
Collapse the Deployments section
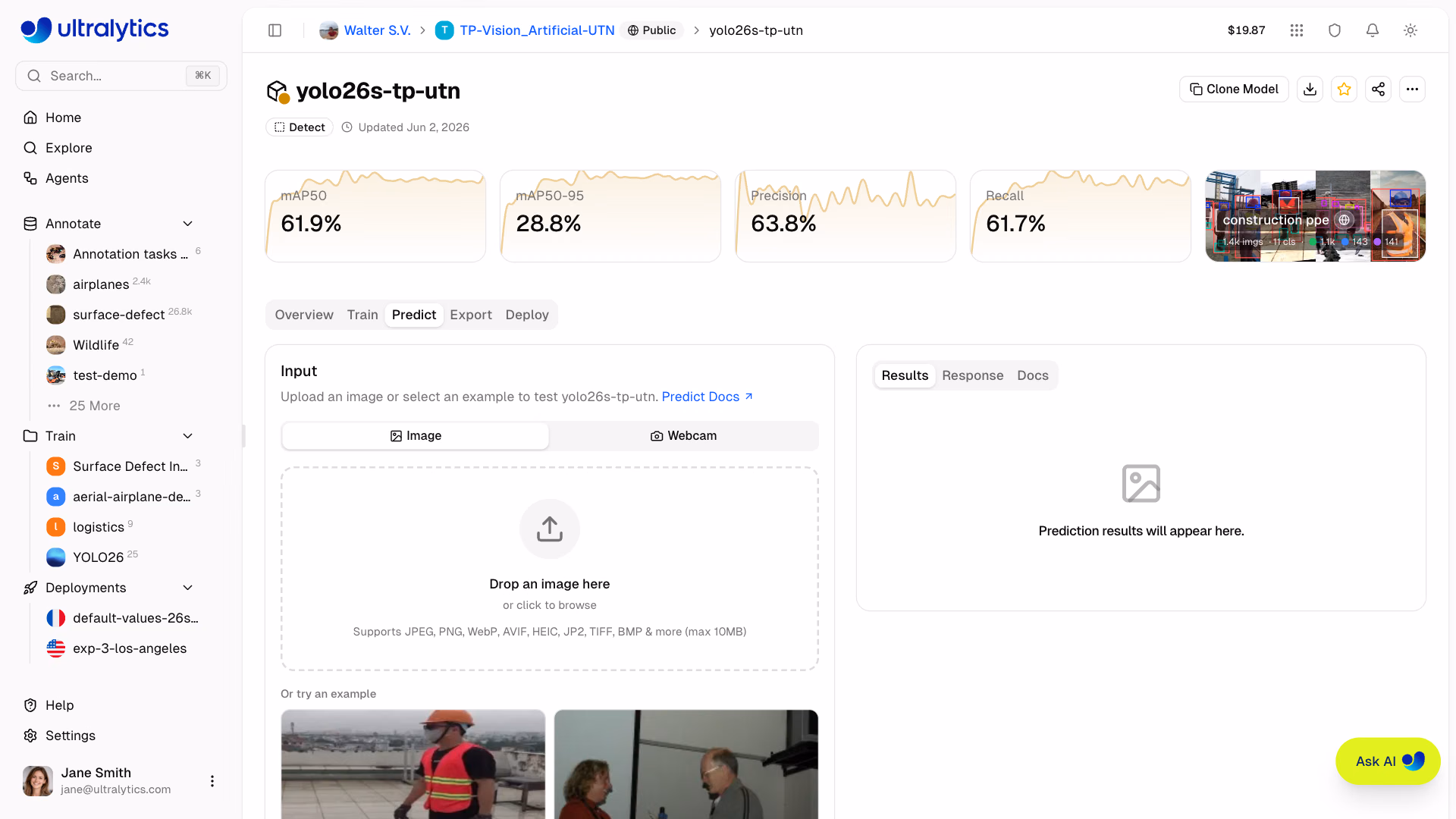[188, 588]
